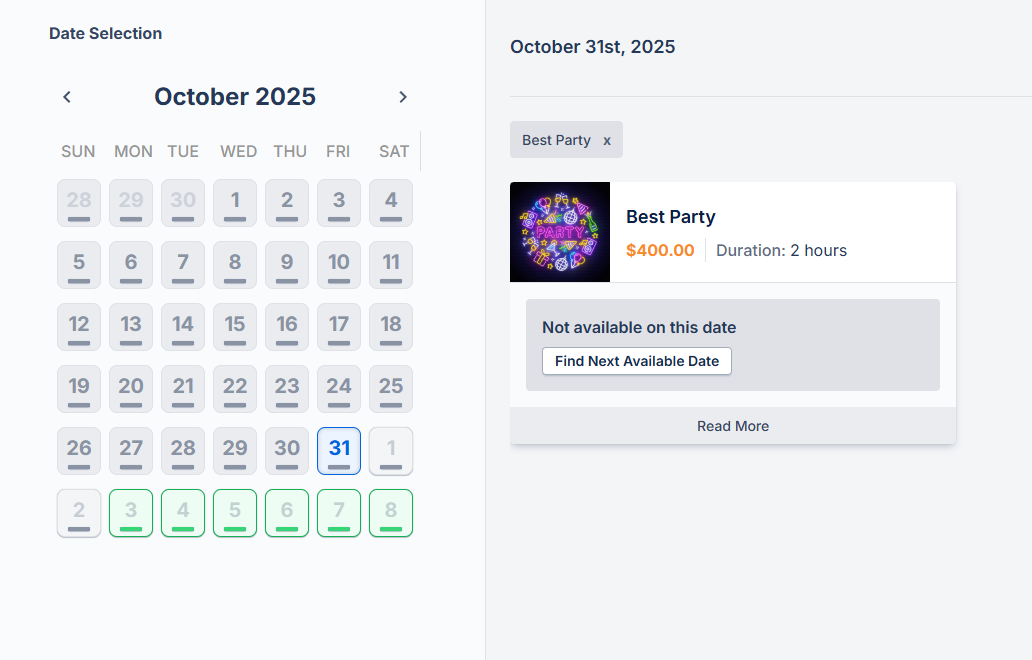
Task: Select October 24 date cell
Action: (x=339, y=389)
